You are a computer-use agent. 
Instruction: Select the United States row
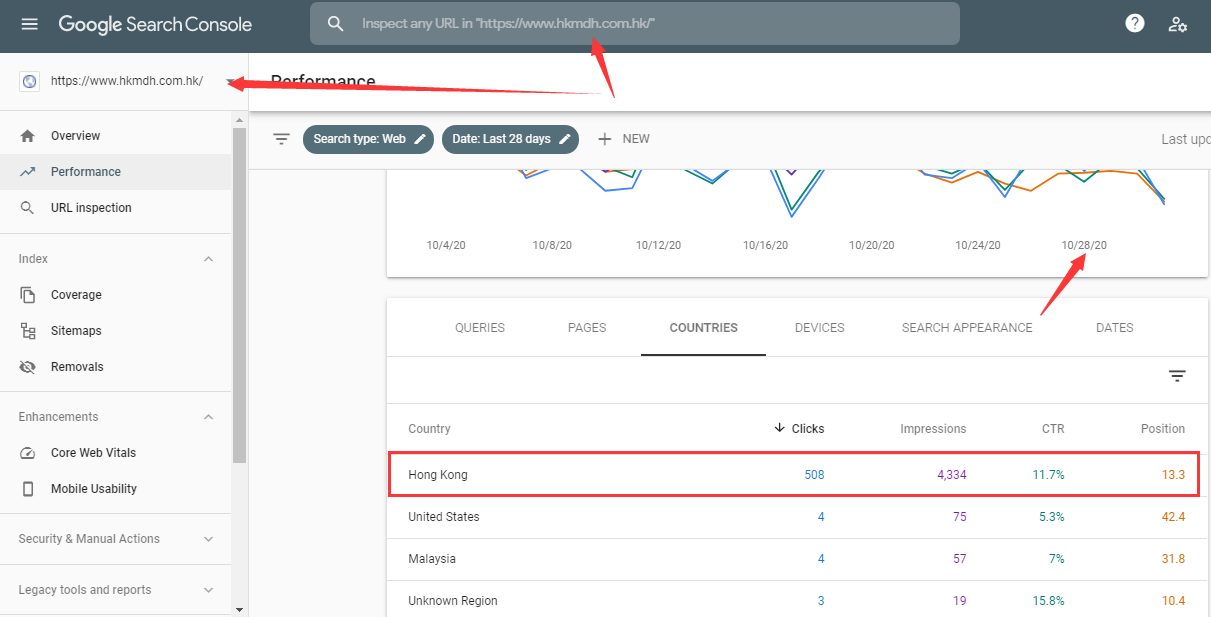point(797,517)
